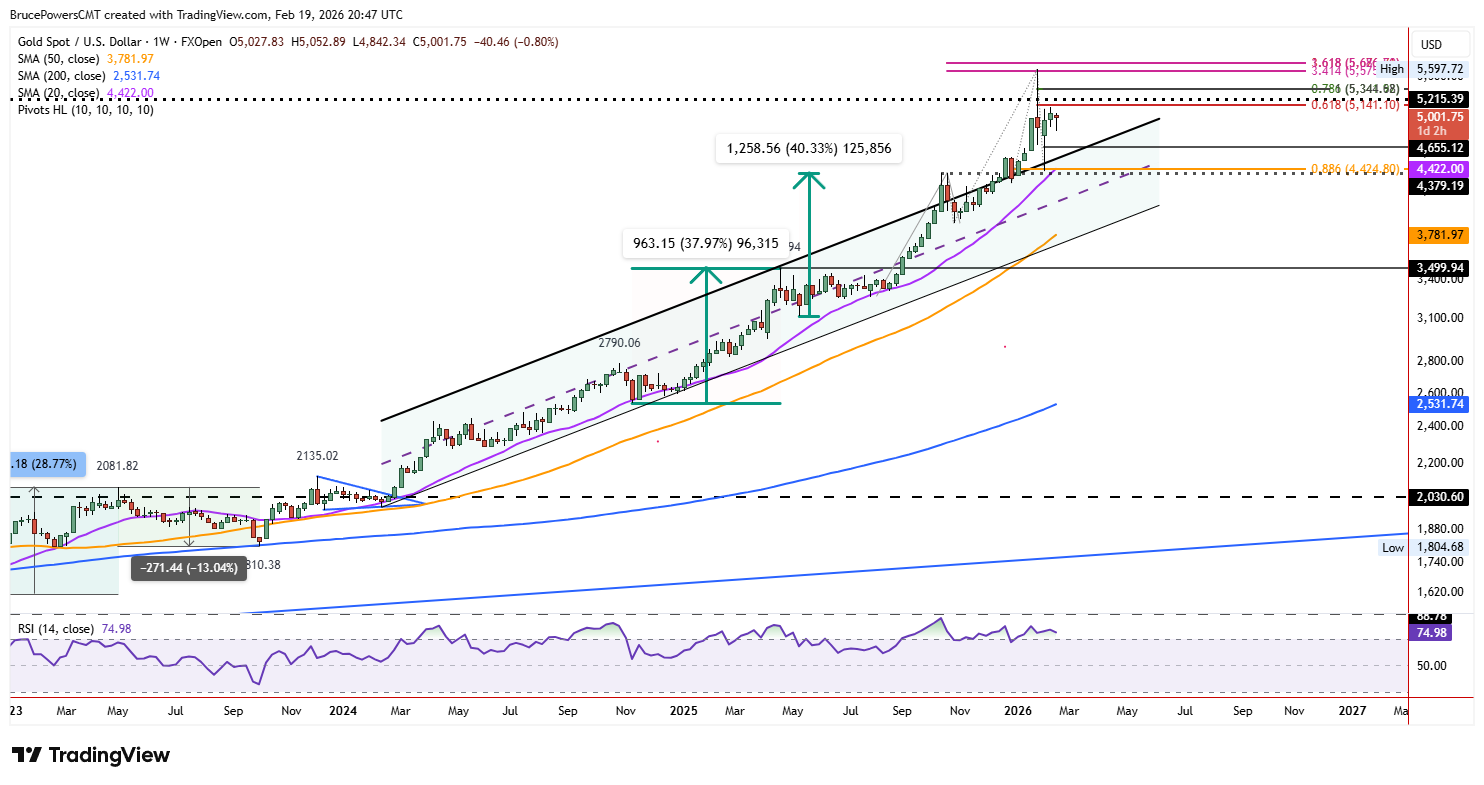Click the 2027 label on time axis
Screen dimensions: 1484x785
point(1353,710)
